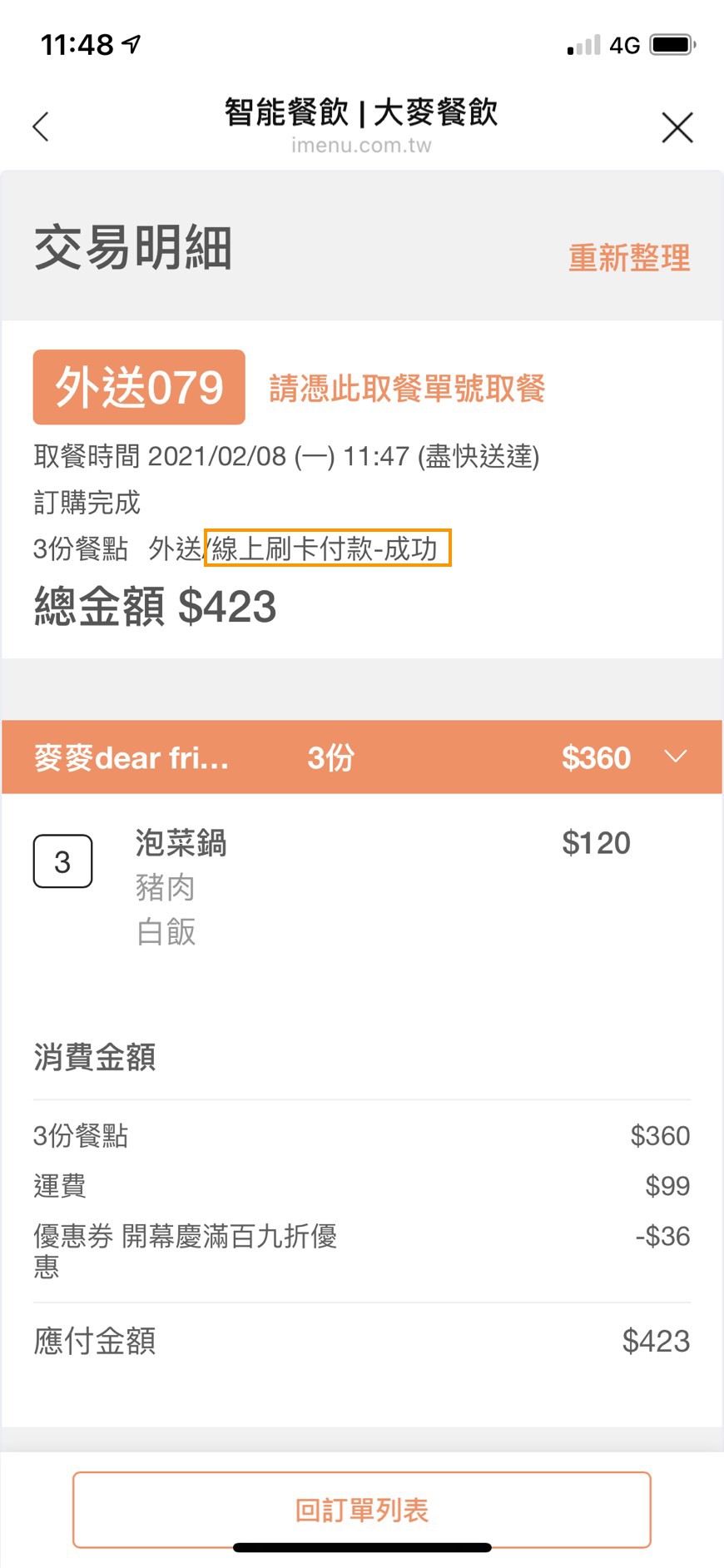Close the imenu web page
Screen dimensions: 724x1568
tap(677, 128)
